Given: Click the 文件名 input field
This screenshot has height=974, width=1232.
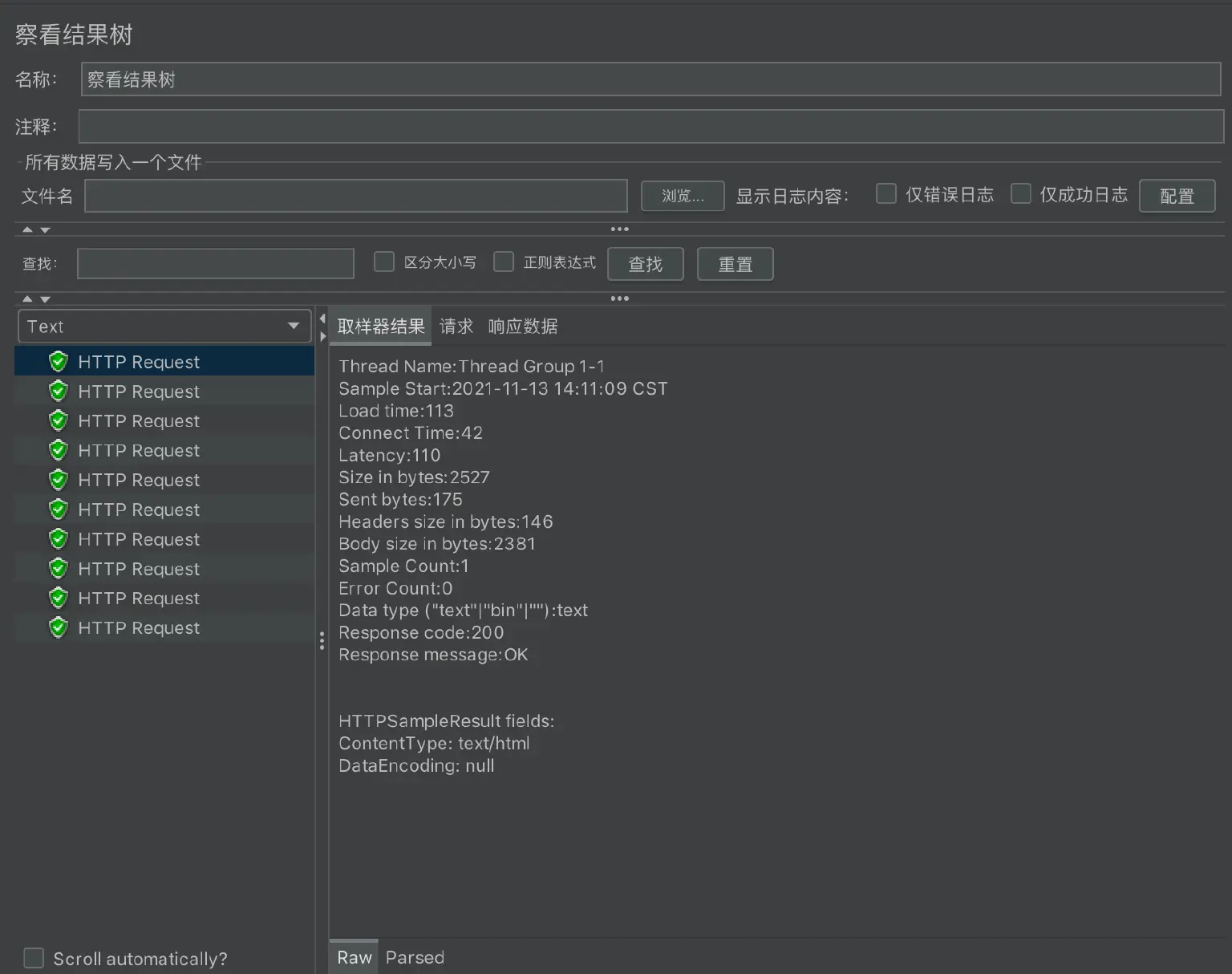Looking at the screenshot, I should 355,196.
